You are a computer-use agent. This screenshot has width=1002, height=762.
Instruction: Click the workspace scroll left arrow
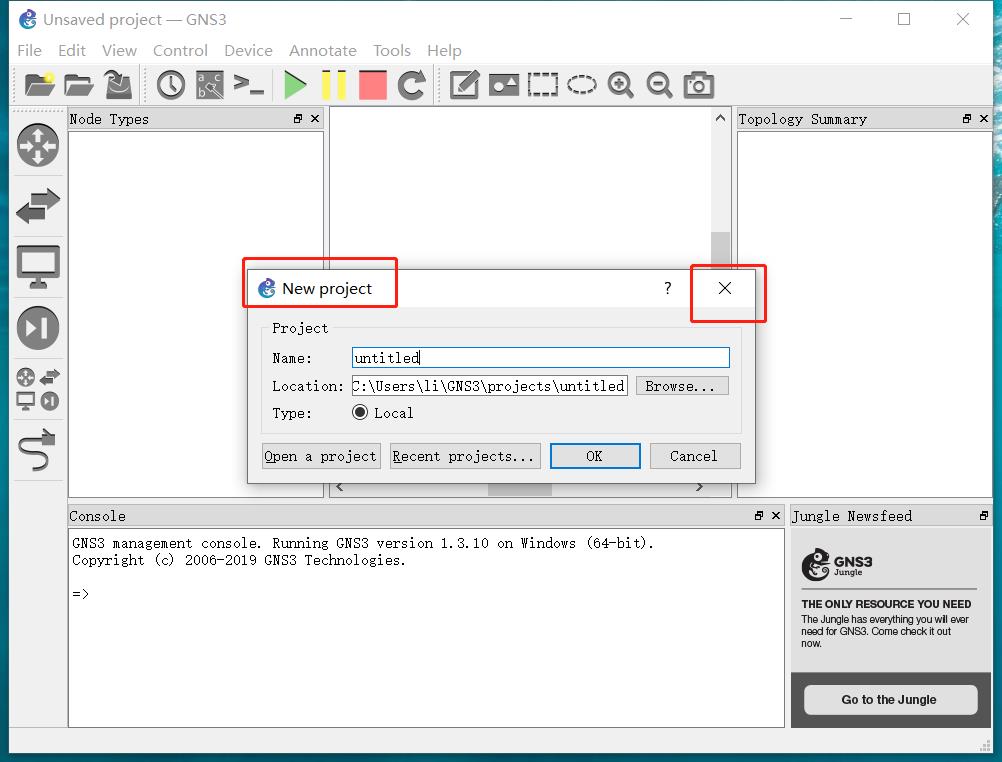point(339,488)
